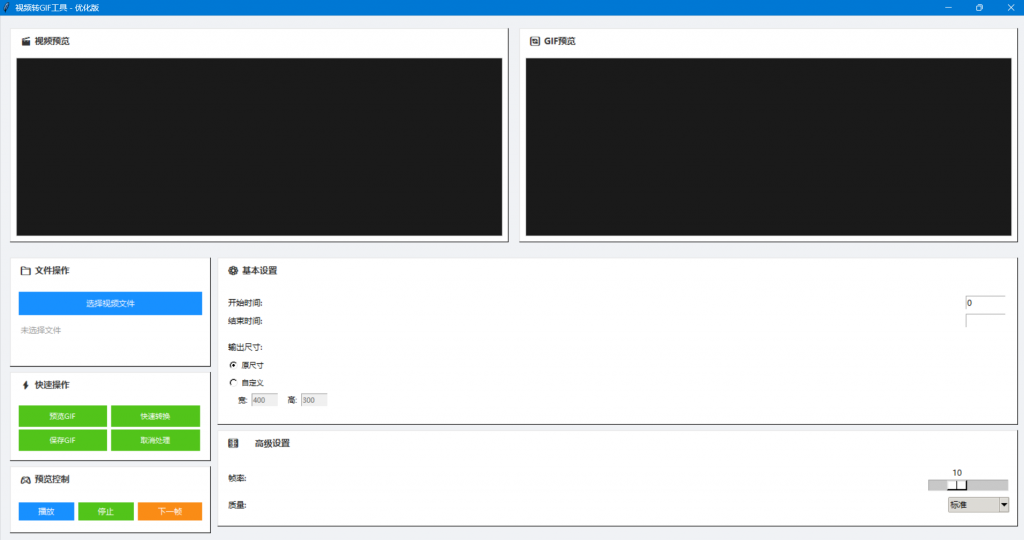Image resolution: width=1024 pixels, height=540 pixels.
Task: Click the app icon in the title bar
Action: (7, 7)
